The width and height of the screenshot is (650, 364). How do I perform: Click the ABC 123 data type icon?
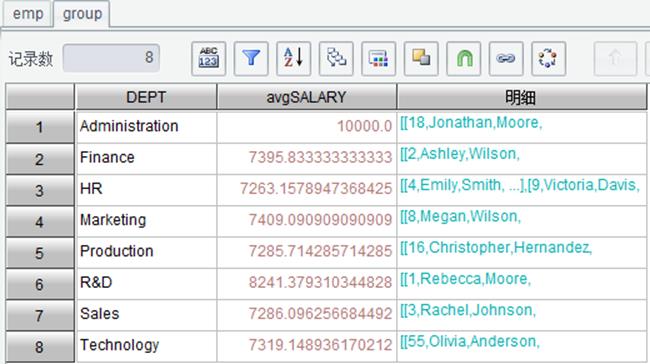[209, 58]
